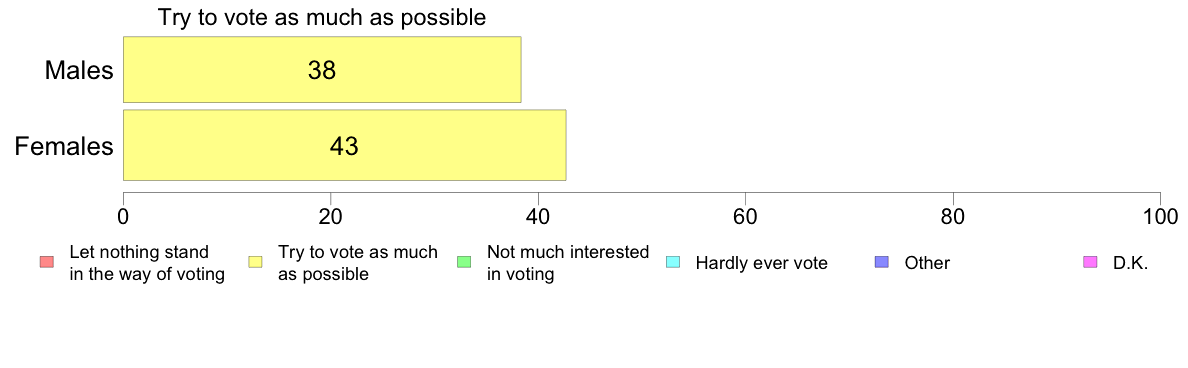Image resolution: width=1188 pixels, height=368 pixels.
Task: Click the 'Other' legend label
Action: [x=927, y=264]
